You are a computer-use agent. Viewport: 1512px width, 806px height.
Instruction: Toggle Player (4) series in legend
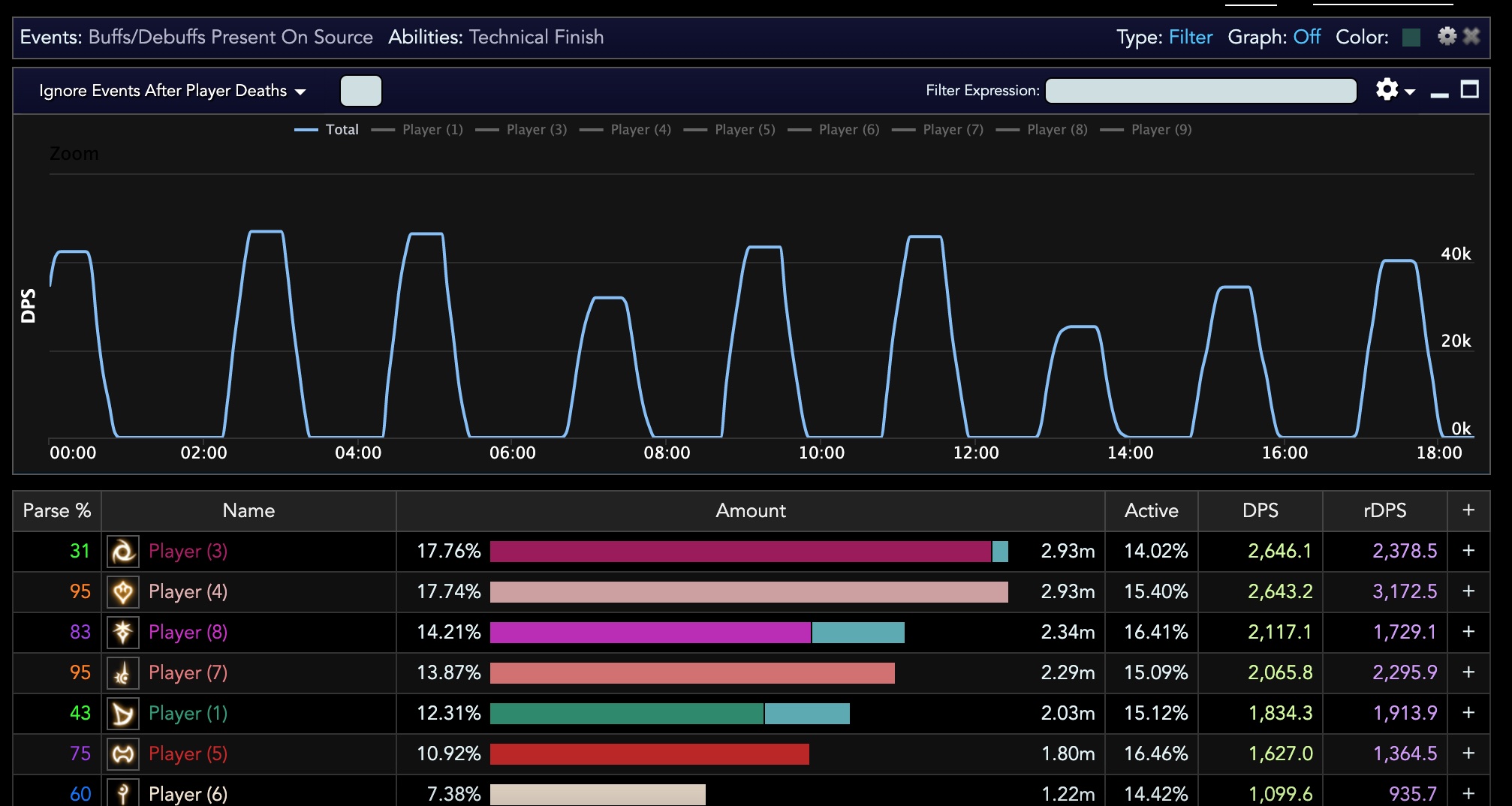pos(626,129)
